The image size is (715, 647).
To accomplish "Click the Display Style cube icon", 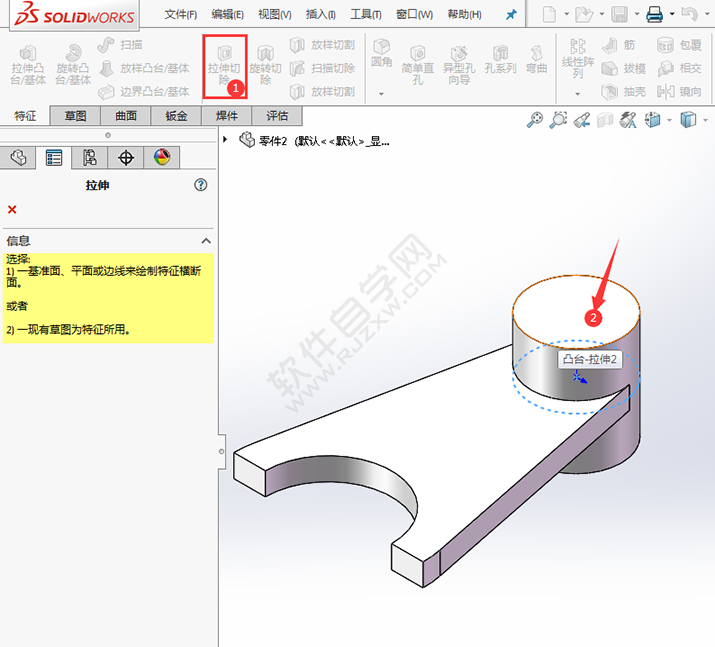I will tap(688, 120).
